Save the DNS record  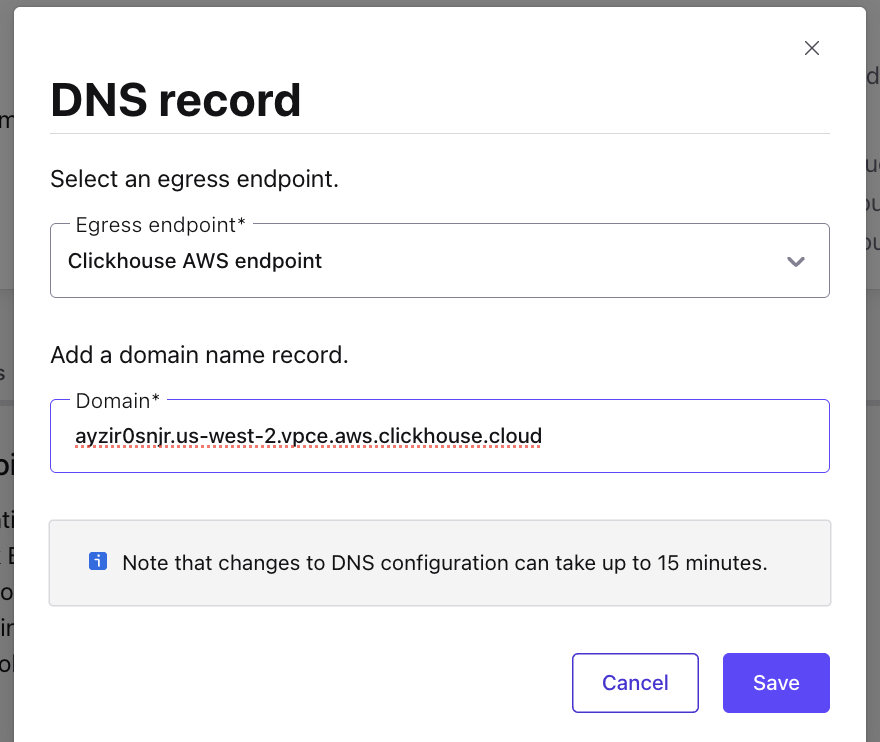tap(776, 683)
